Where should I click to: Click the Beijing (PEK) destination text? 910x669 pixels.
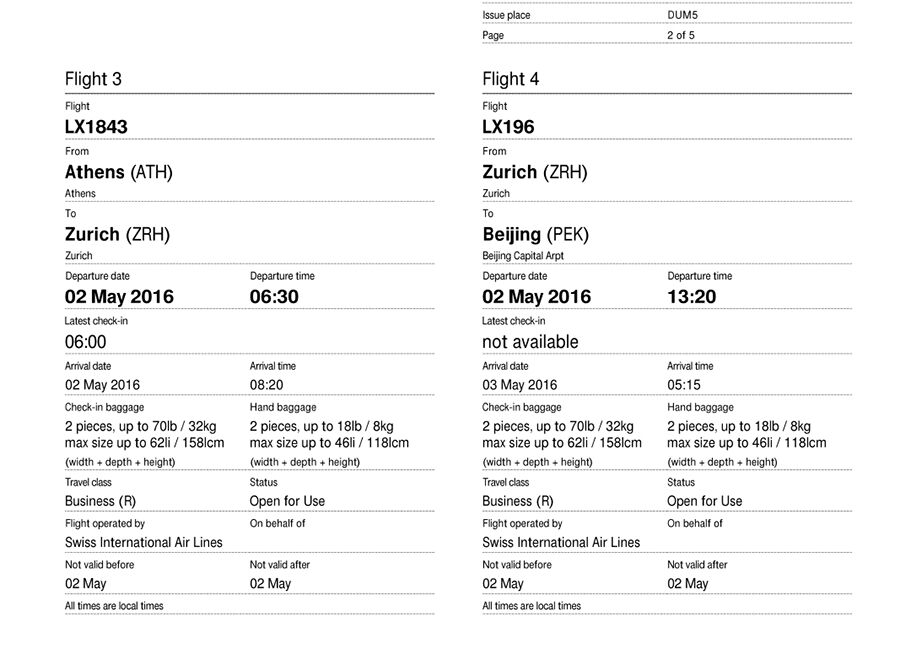tap(535, 234)
